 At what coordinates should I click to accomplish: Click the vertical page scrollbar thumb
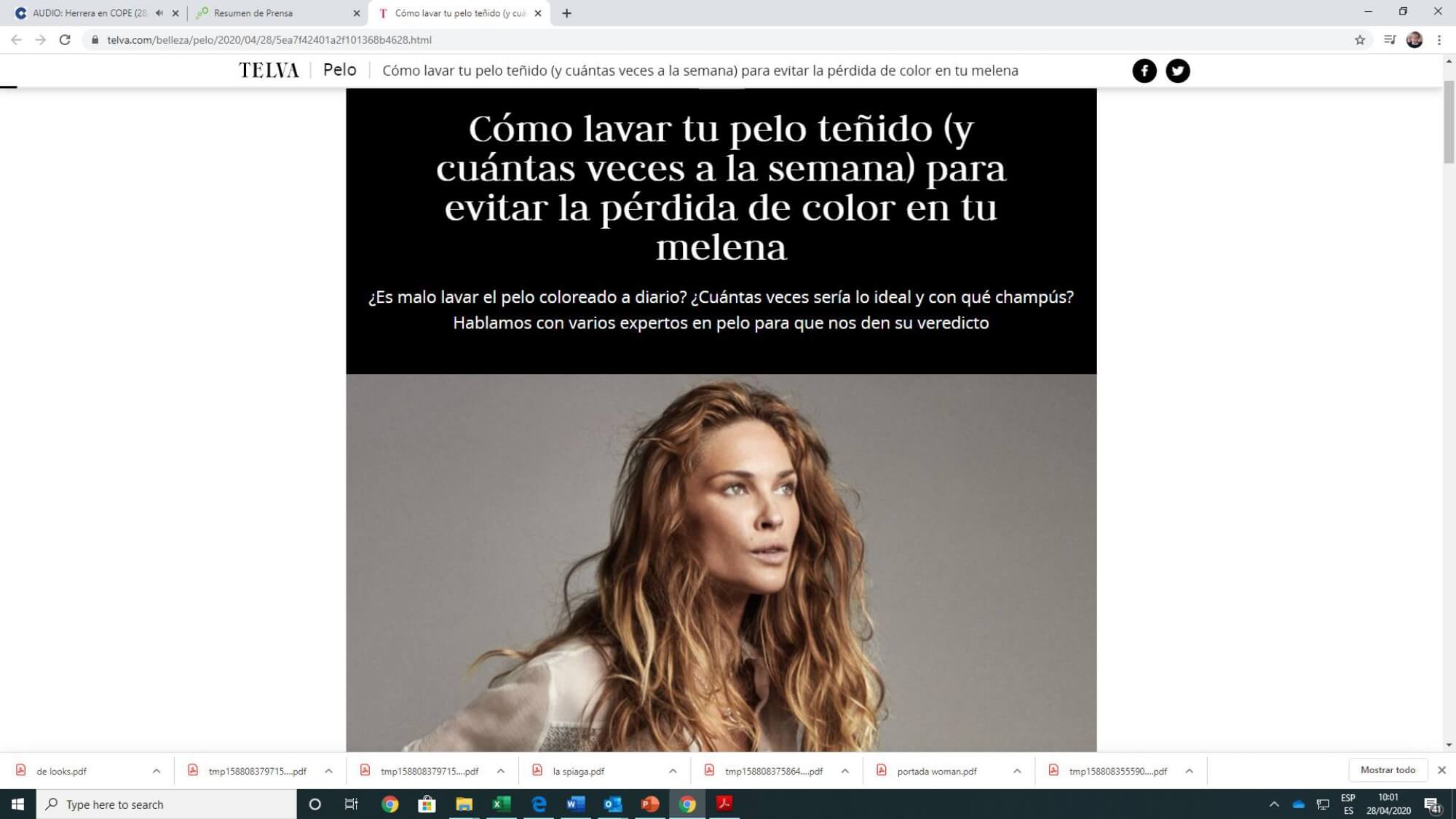point(1449,122)
